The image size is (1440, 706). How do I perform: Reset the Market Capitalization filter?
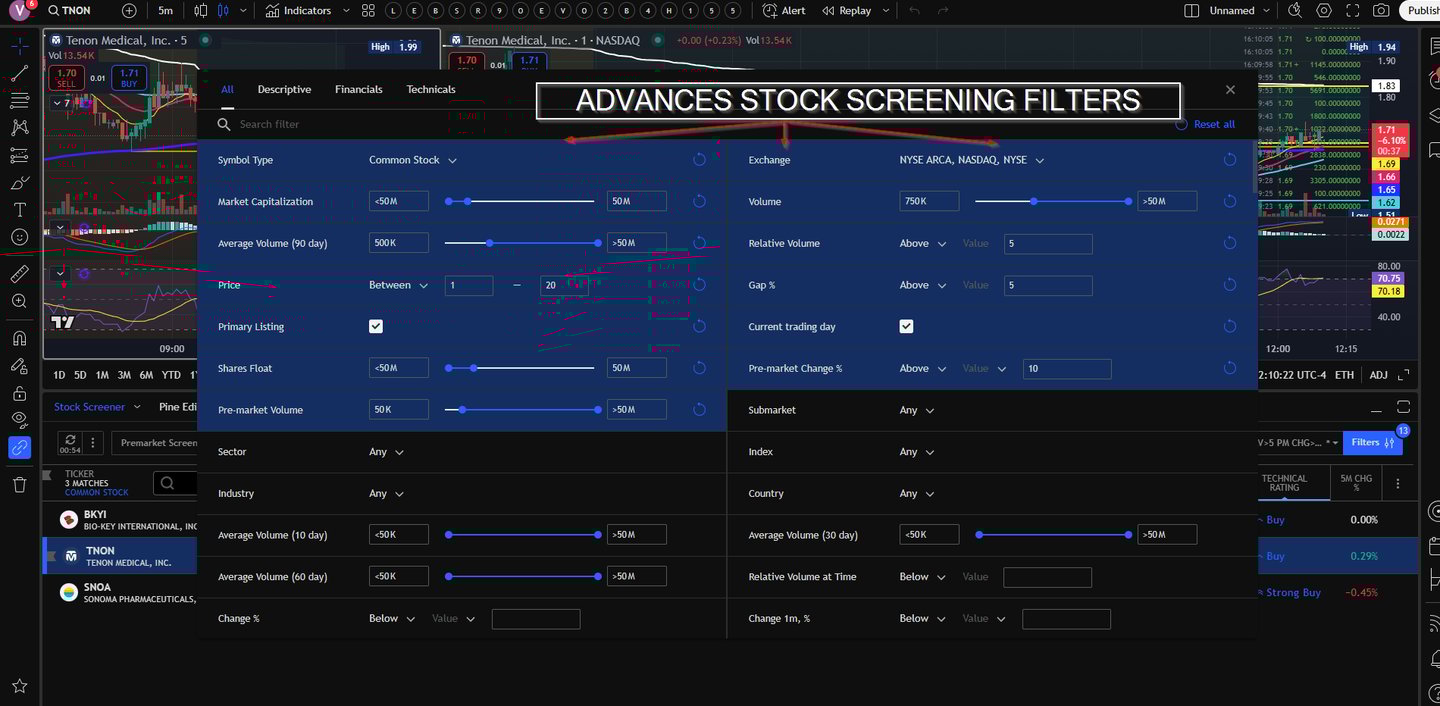coord(699,201)
